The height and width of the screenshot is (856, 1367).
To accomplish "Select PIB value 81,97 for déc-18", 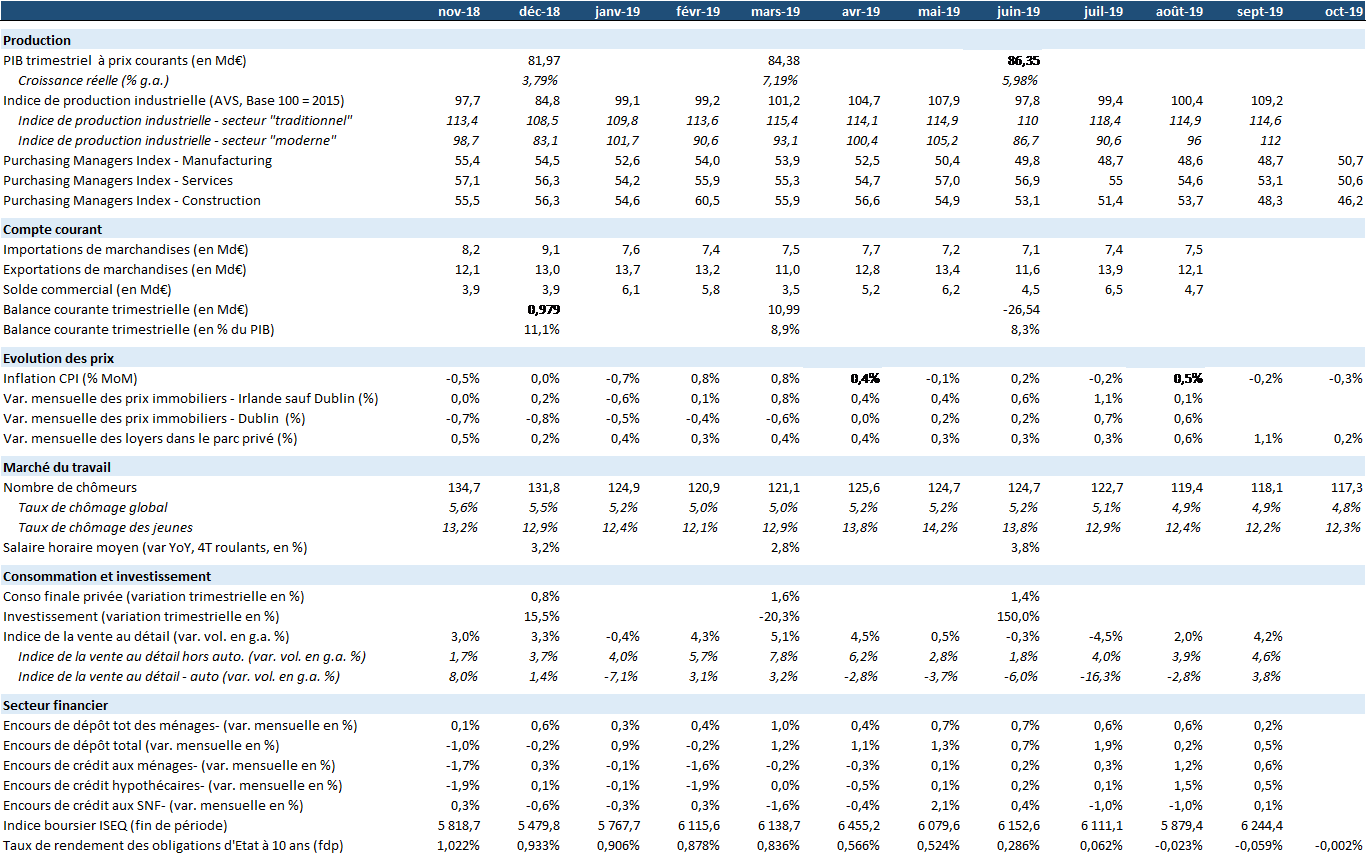I will point(543,60).
